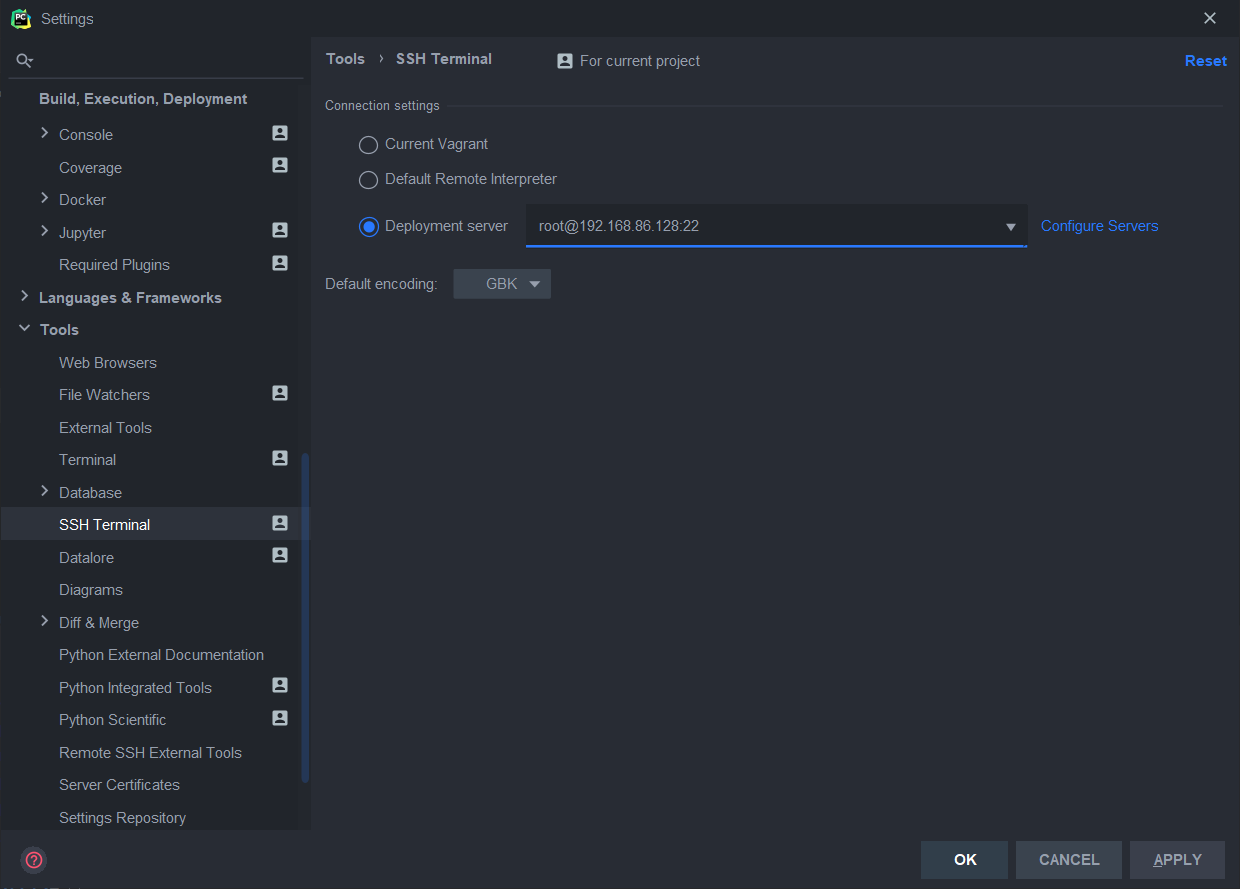
Task: Click project-scope icon beside Python Scientific
Action: [x=280, y=718]
